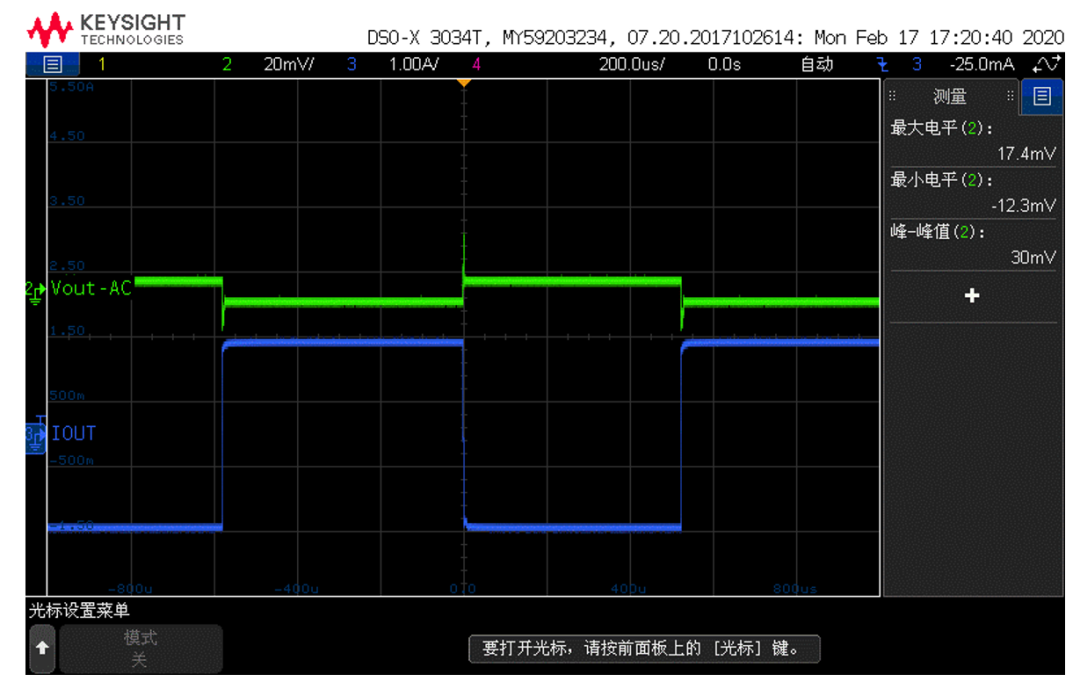
Task: Go back with the up arrow softkey
Action: (x=42, y=648)
